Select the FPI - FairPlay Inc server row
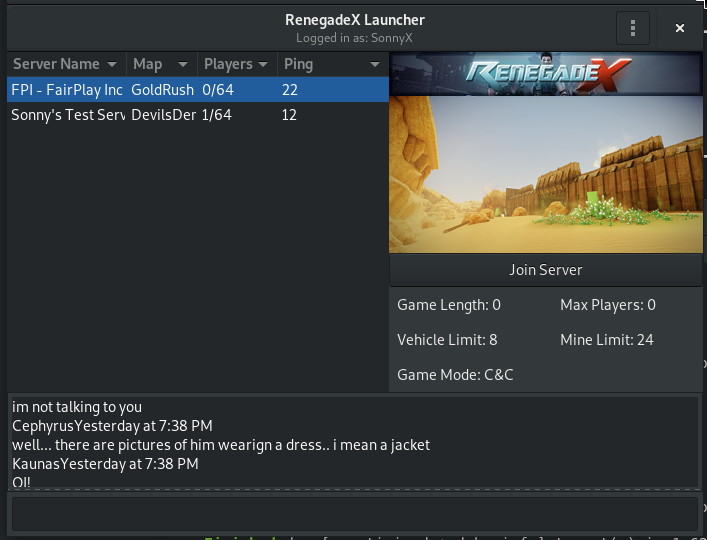 point(198,89)
